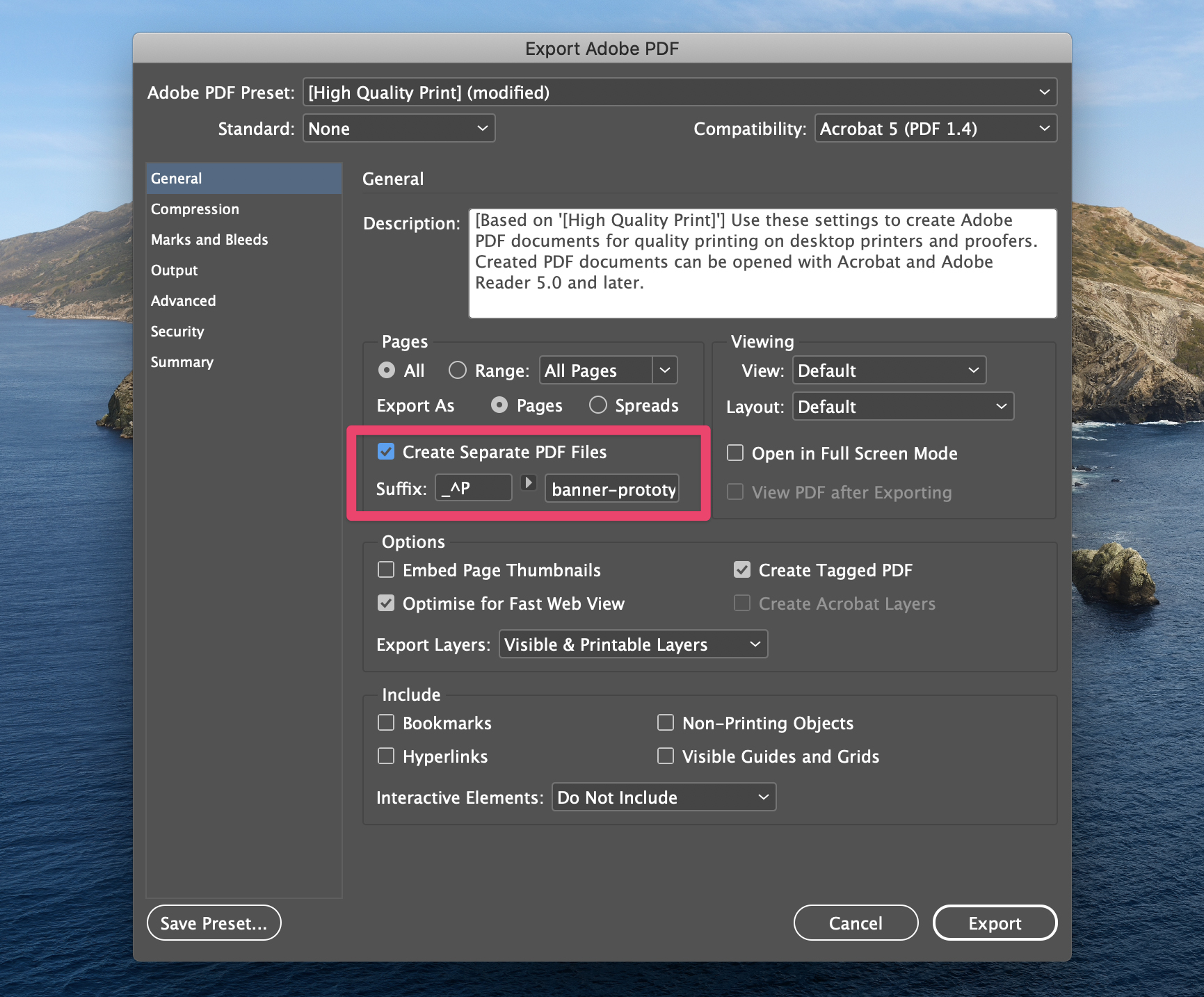Show the Summary section
The height and width of the screenshot is (997, 1204).
tap(244, 362)
